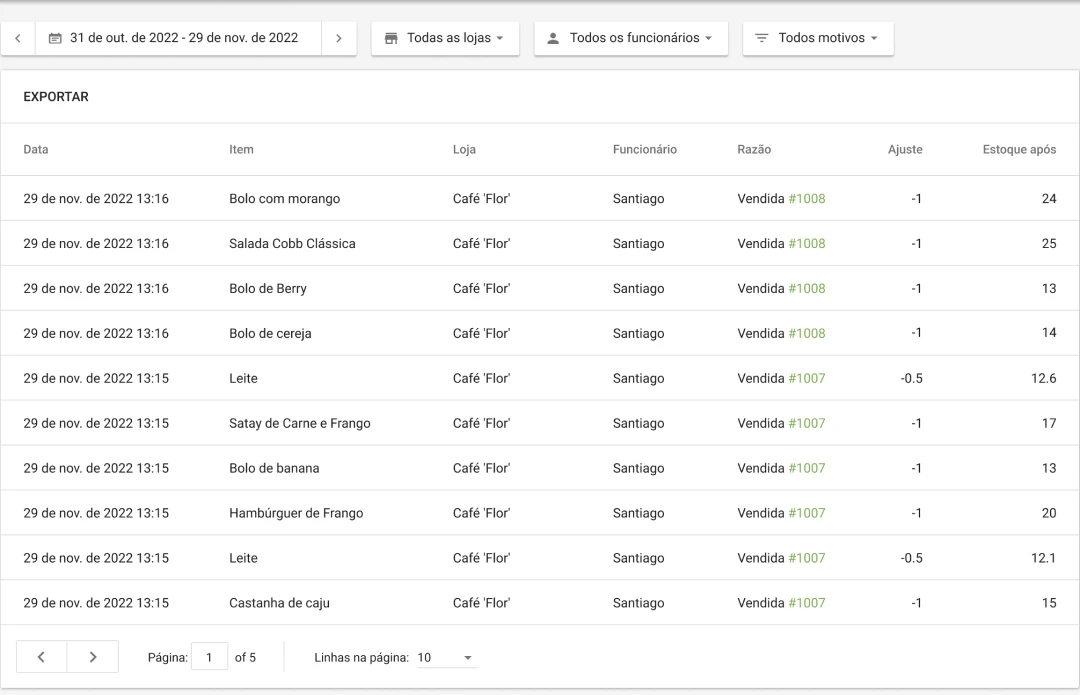1080x695 pixels.
Task: Click the Estoque após column header
Action: (x=1019, y=150)
